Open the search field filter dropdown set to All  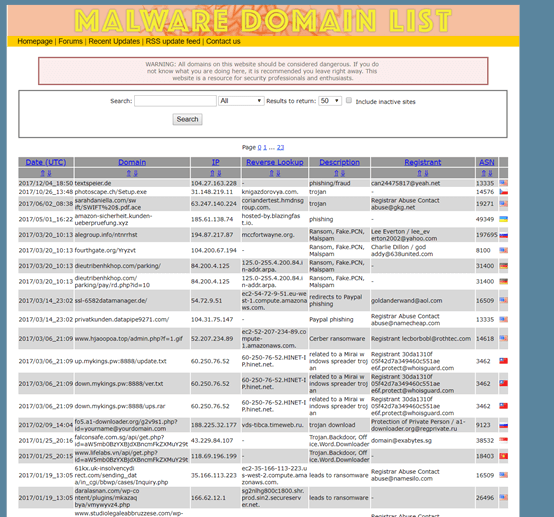pyautogui.click(x=241, y=101)
